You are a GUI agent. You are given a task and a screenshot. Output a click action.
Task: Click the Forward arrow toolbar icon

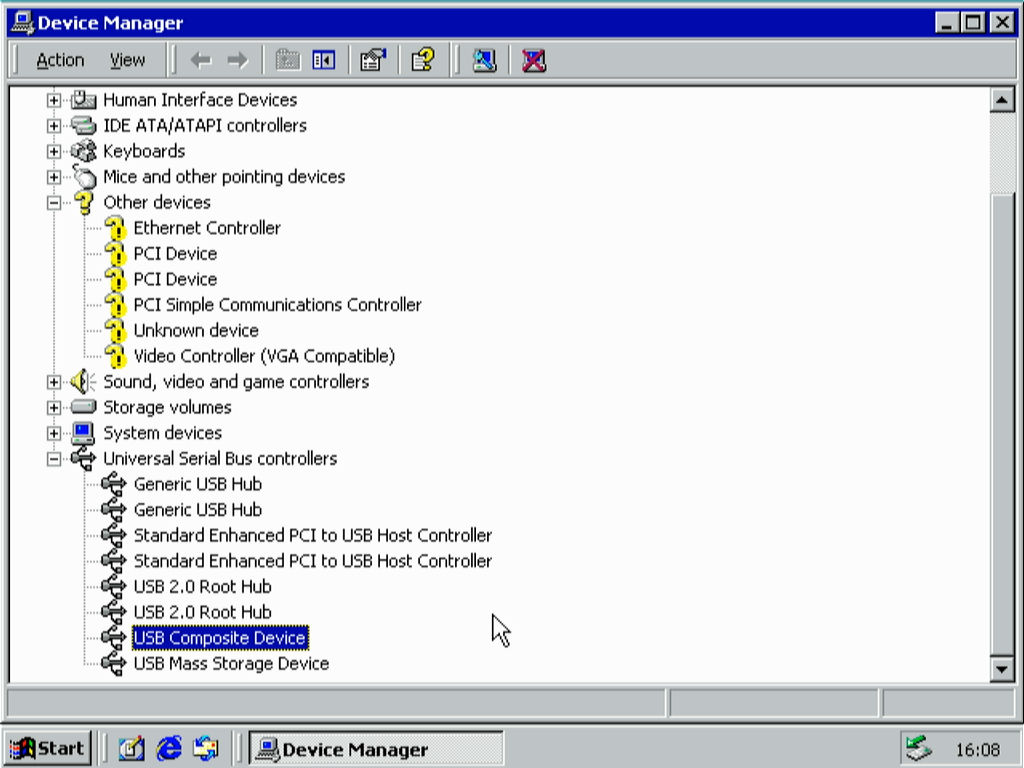tap(237, 61)
